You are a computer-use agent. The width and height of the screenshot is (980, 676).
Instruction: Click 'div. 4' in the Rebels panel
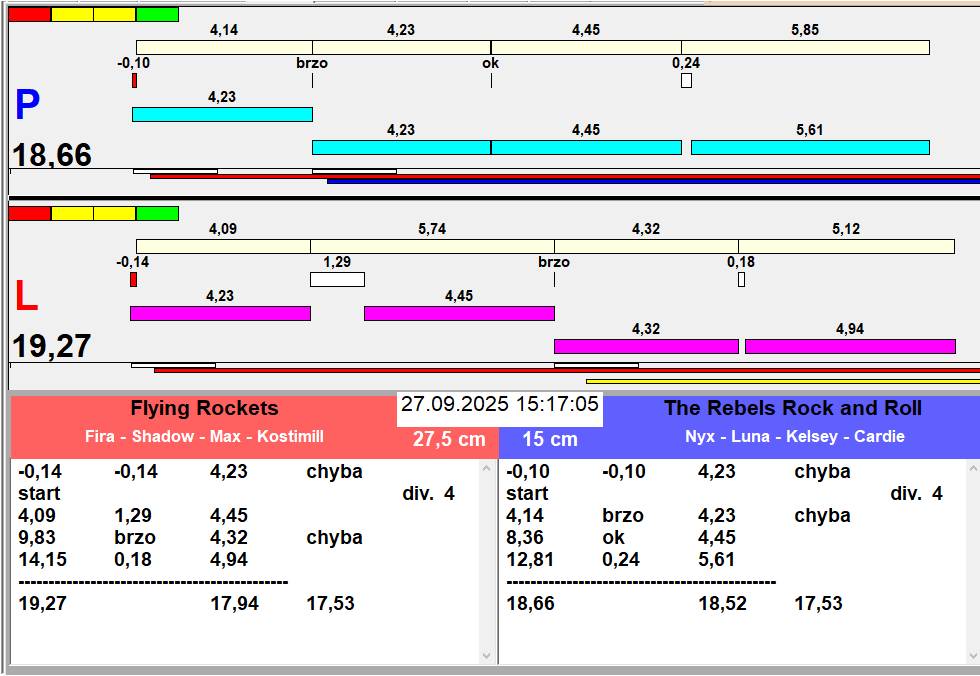(x=916, y=494)
